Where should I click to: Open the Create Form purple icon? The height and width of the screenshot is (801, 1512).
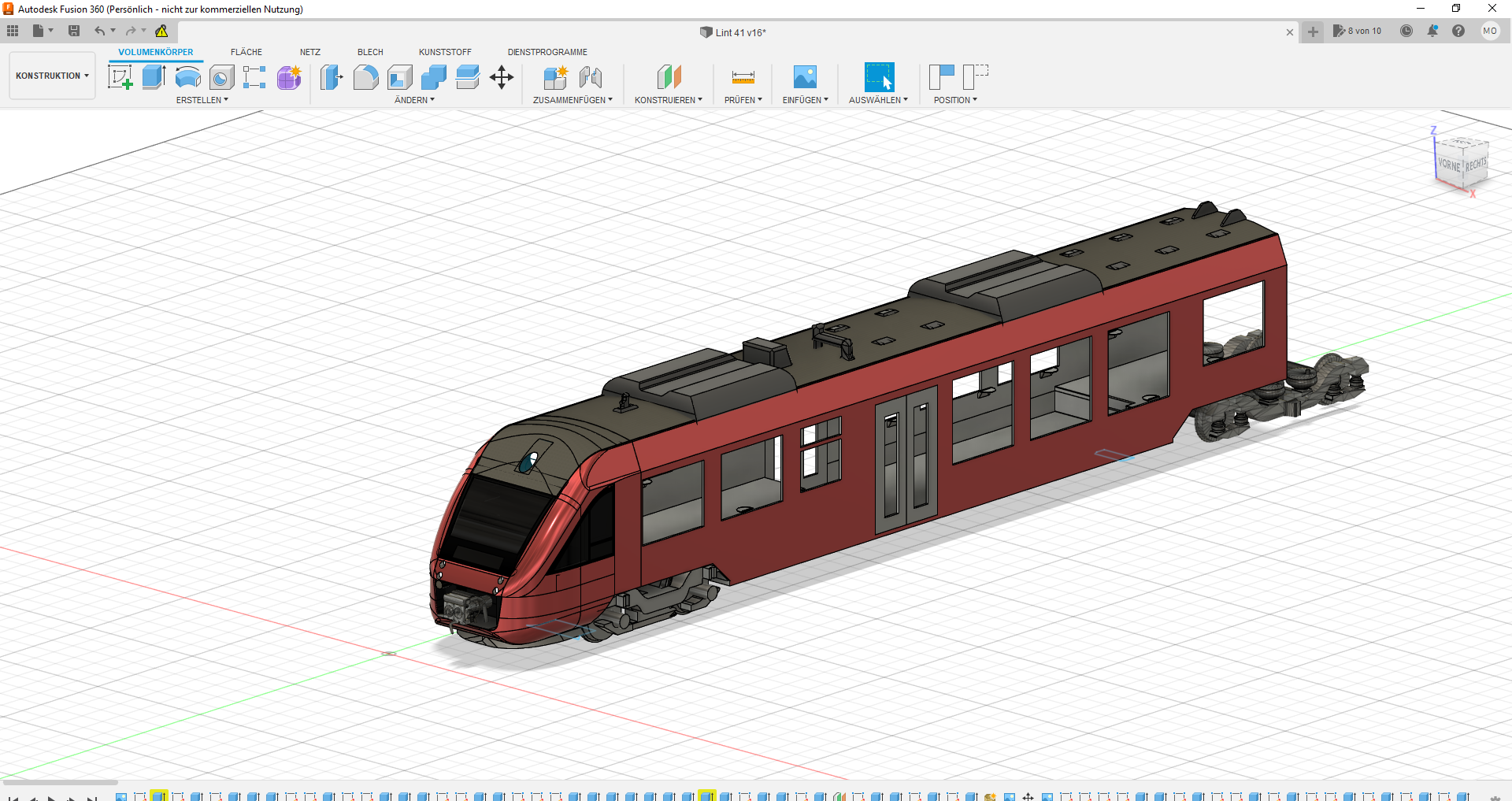coord(289,77)
